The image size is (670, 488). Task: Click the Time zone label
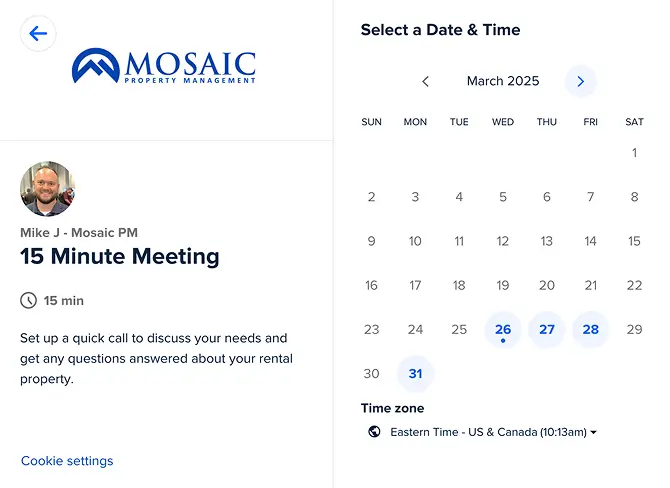point(392,408)
